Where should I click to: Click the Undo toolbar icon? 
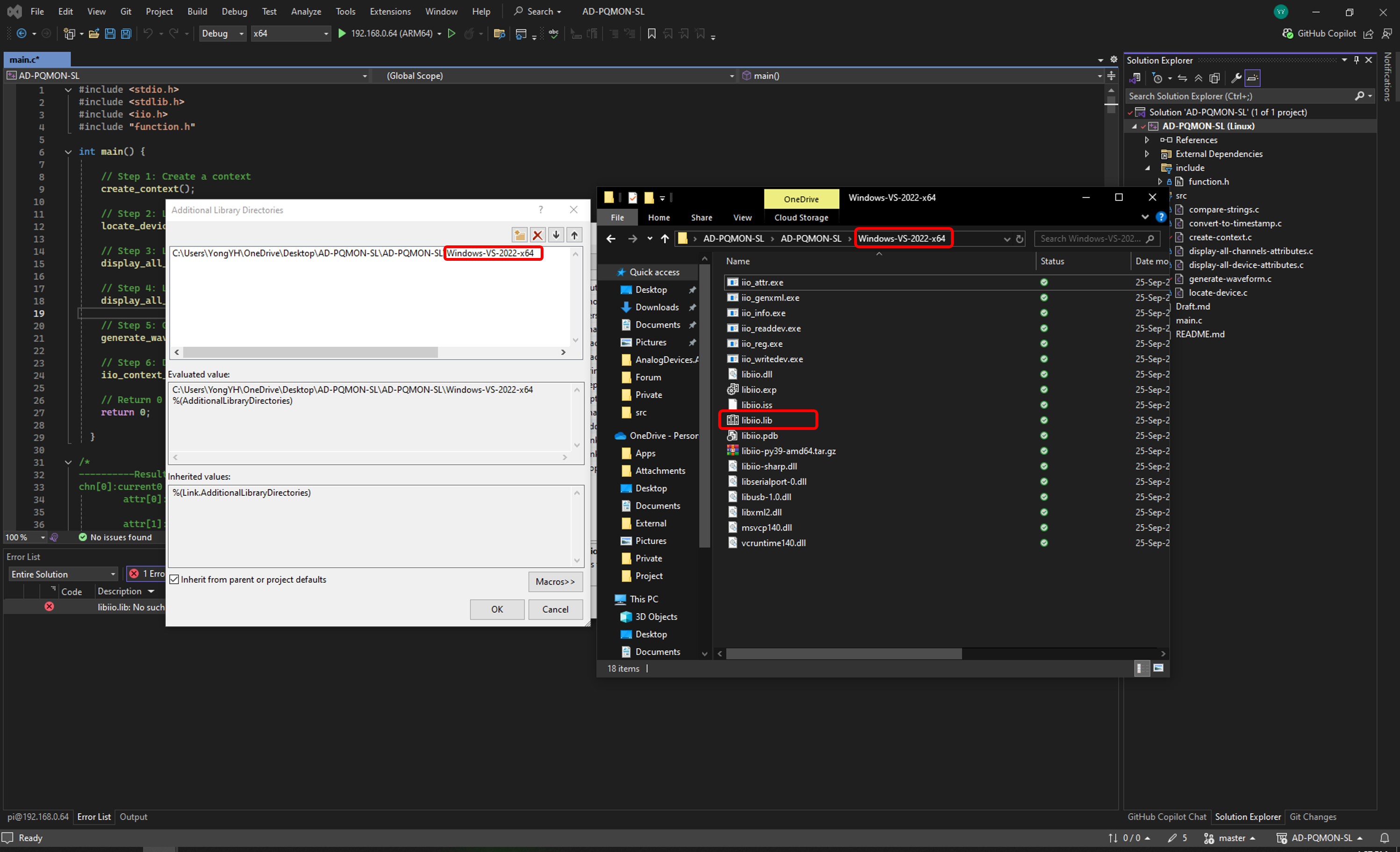pos(148,34)
